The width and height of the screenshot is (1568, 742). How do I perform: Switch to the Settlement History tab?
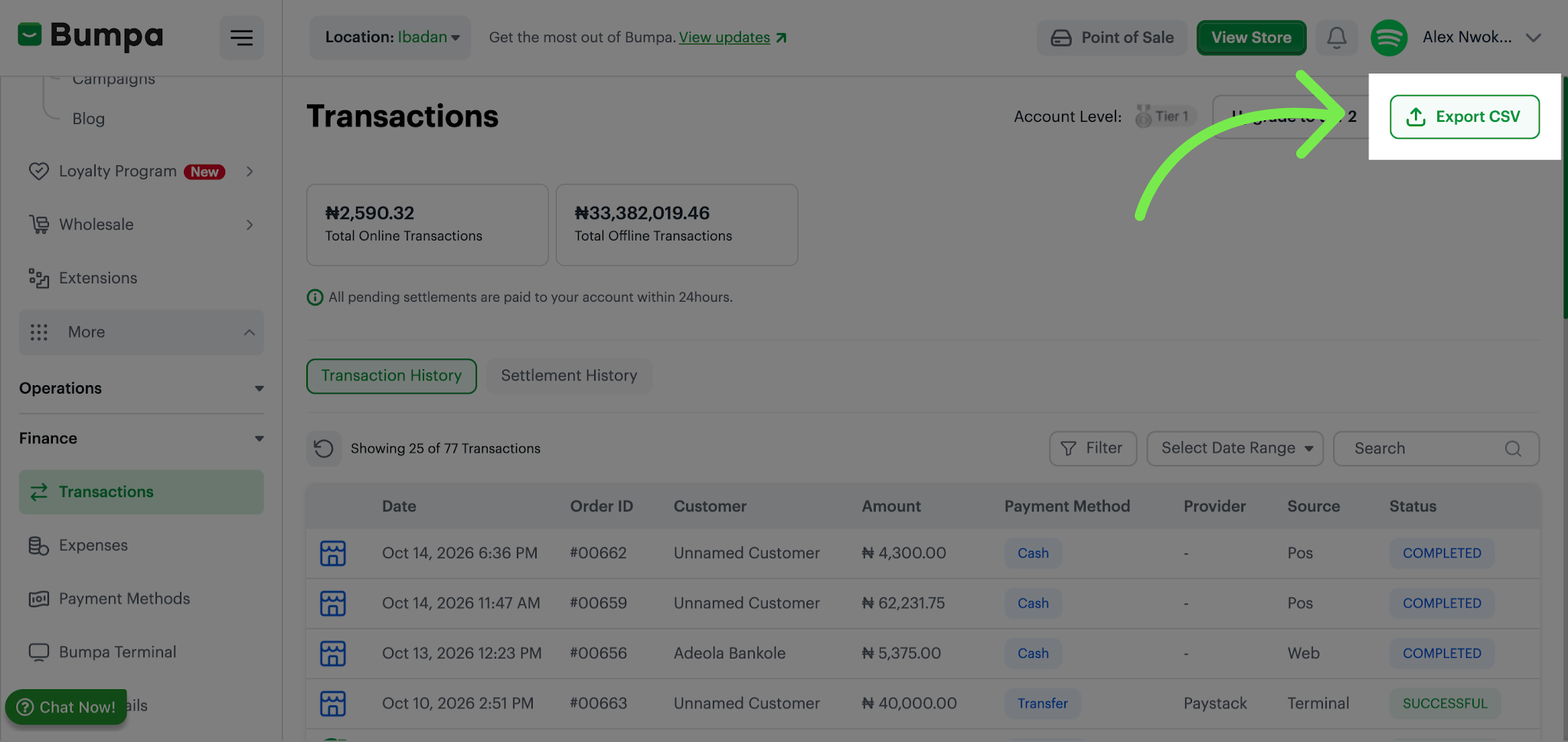pyautogui.click(x=569, y=376)
